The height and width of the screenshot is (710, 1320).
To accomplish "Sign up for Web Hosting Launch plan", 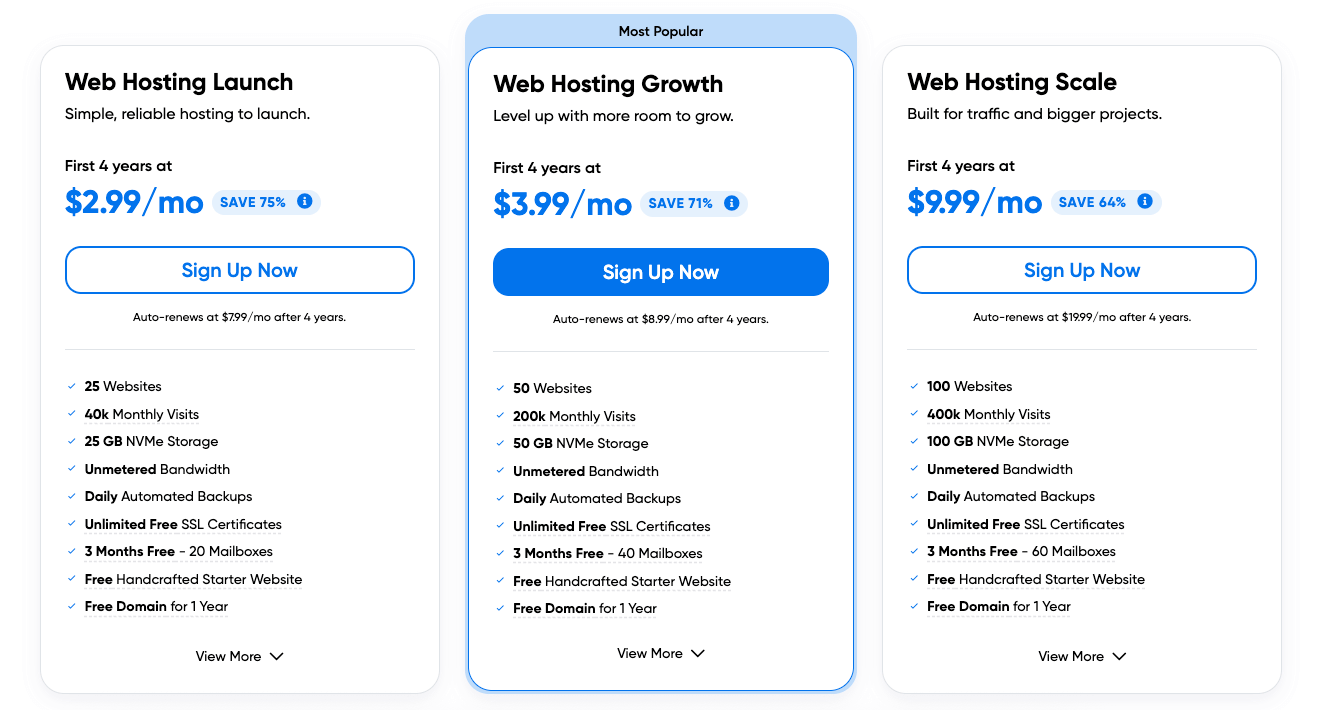I will 240,270.
